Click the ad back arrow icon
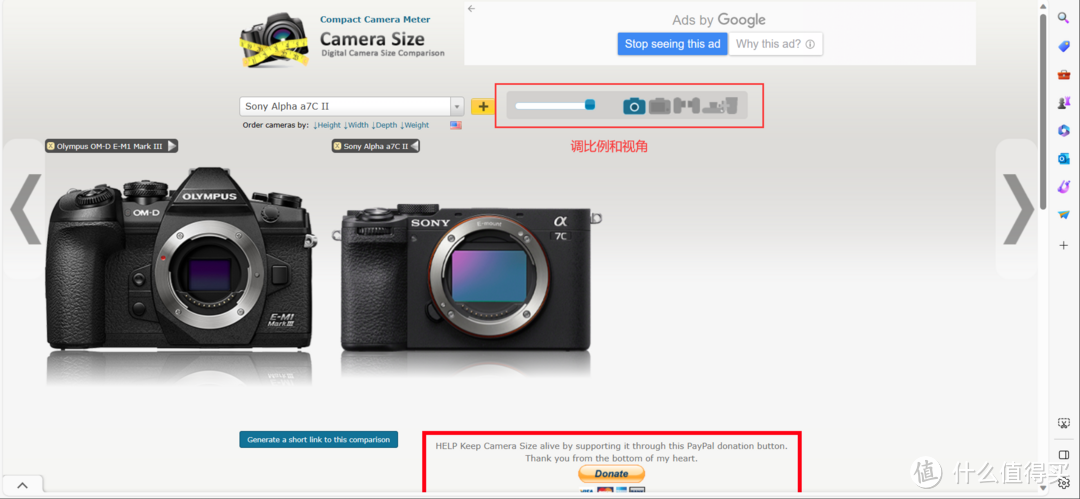 [471, 8]
